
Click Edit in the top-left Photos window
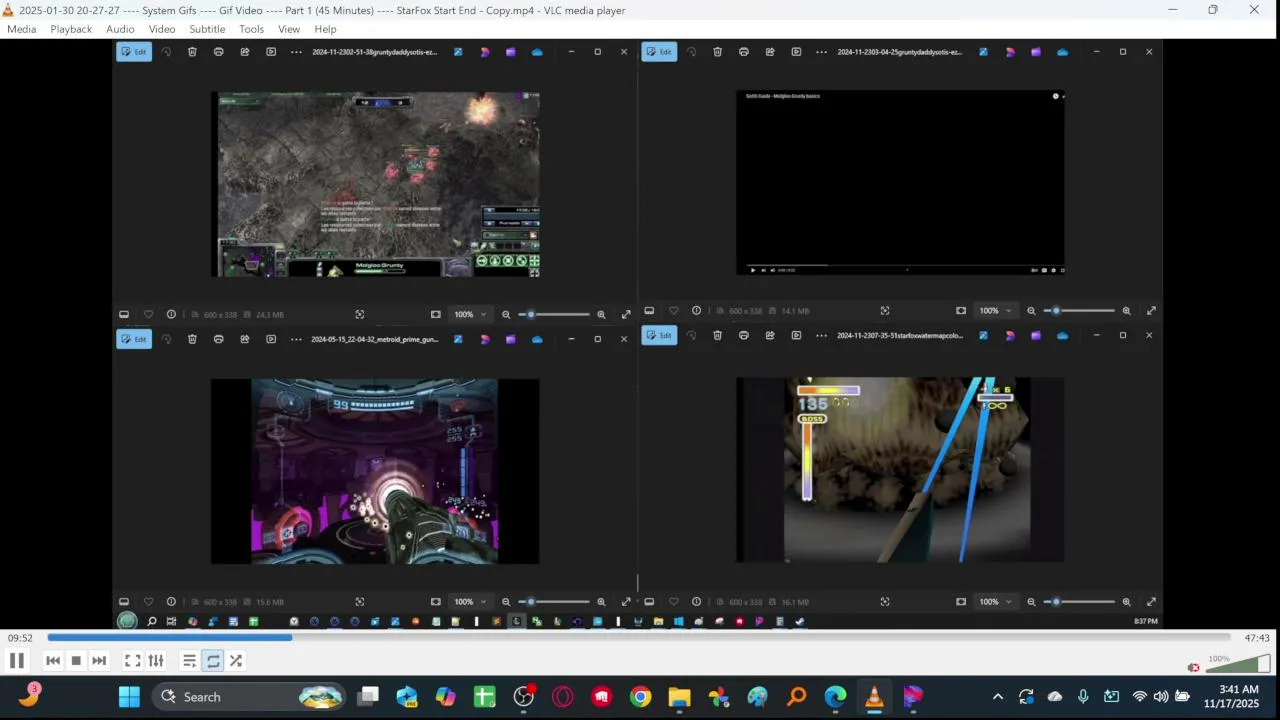tap(134, 52)
